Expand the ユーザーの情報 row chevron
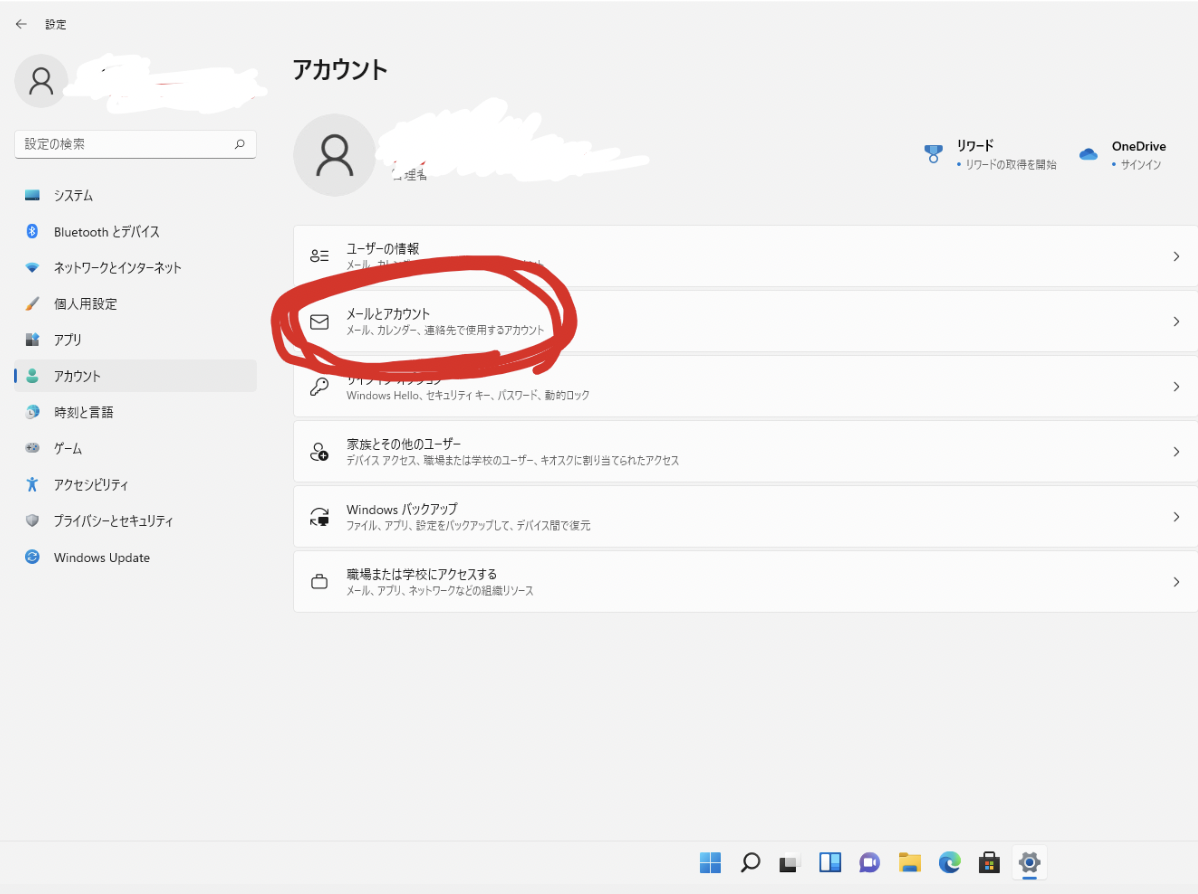1198x894 pixels. point(1176,256)
